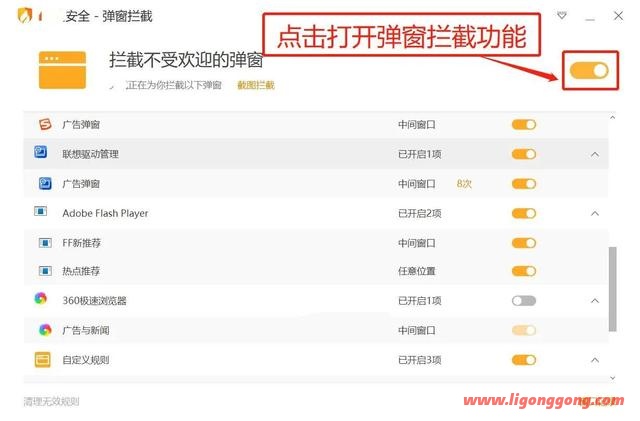Toggle 广告弹窗 switch showing 8次

coord(524,184)
